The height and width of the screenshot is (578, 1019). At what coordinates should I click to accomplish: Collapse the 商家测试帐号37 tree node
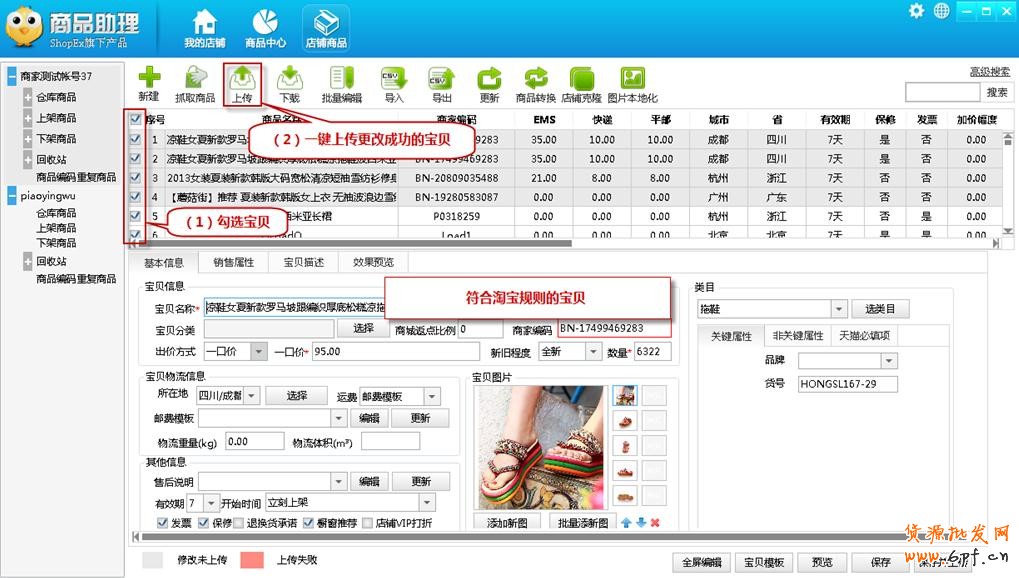coord(12,76)
